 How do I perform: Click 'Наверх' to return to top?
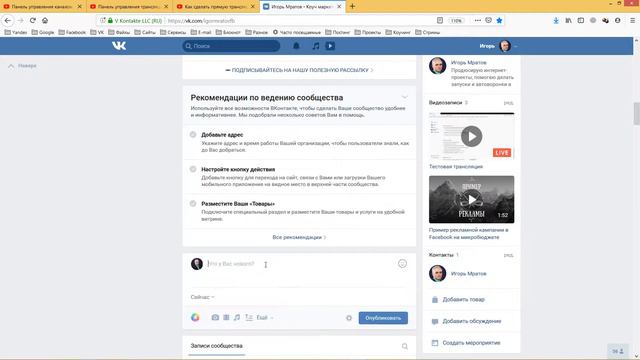[x=22, y=65]
